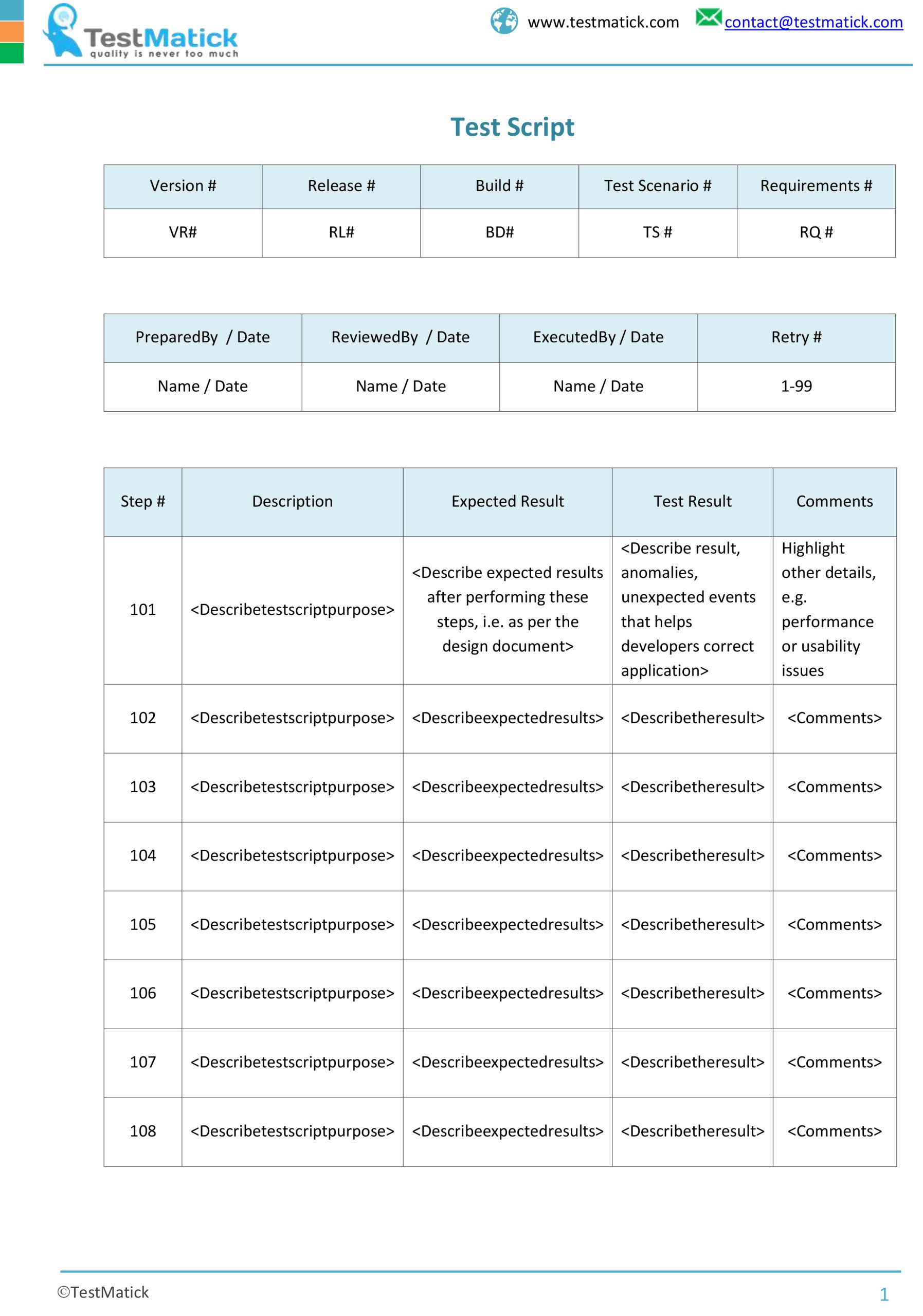Select the ExecutedBy / Date header

point(599,338)
